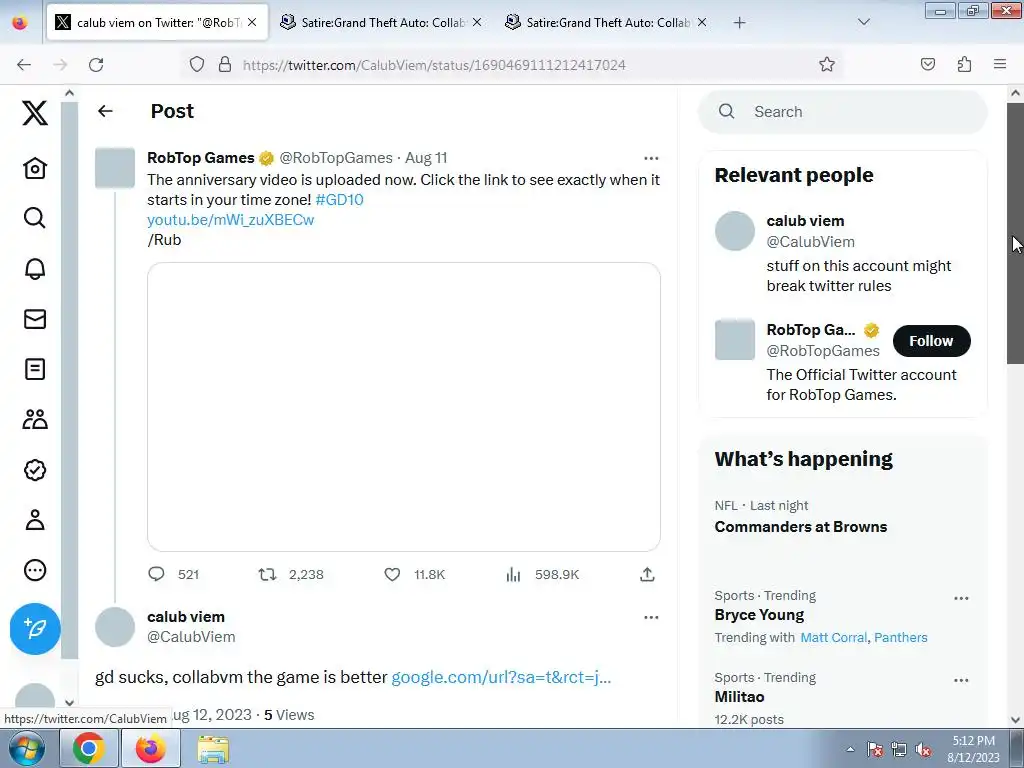Image resolution: width=1024 pixels, height=768 pixels.
Task: Open Panthers trending link
Action: 901,637
